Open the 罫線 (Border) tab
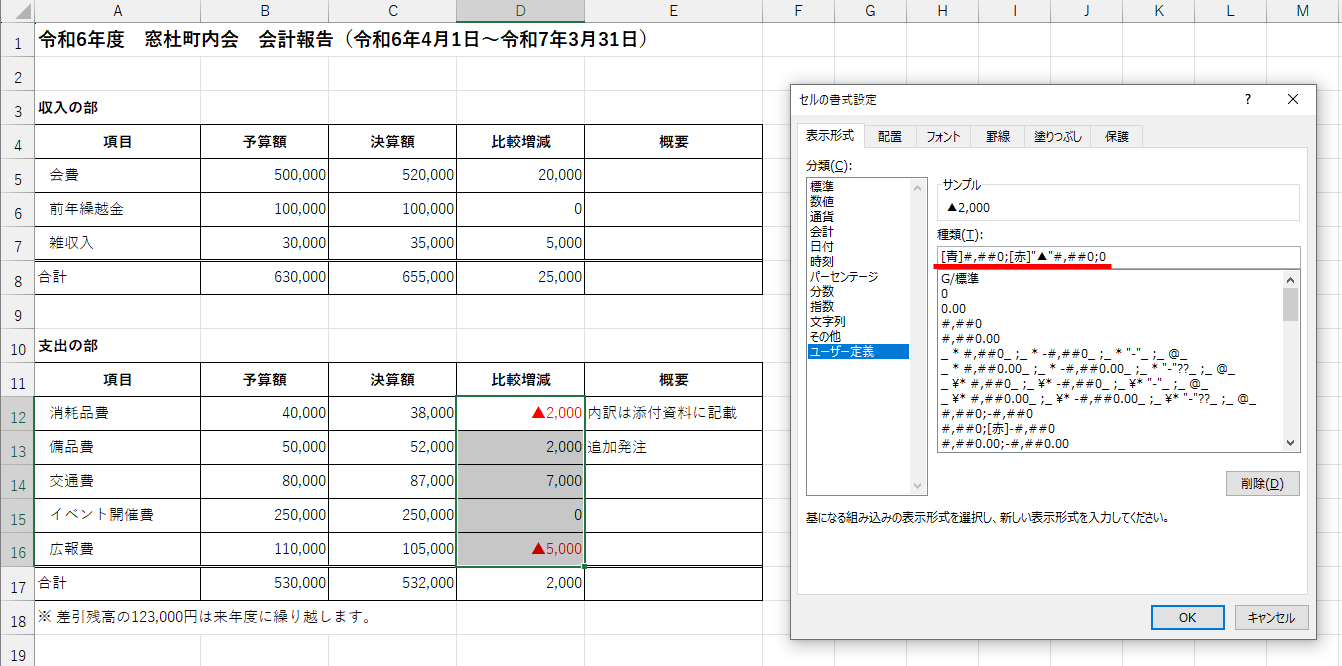1342x666 pixels. (x=996, y=137)
